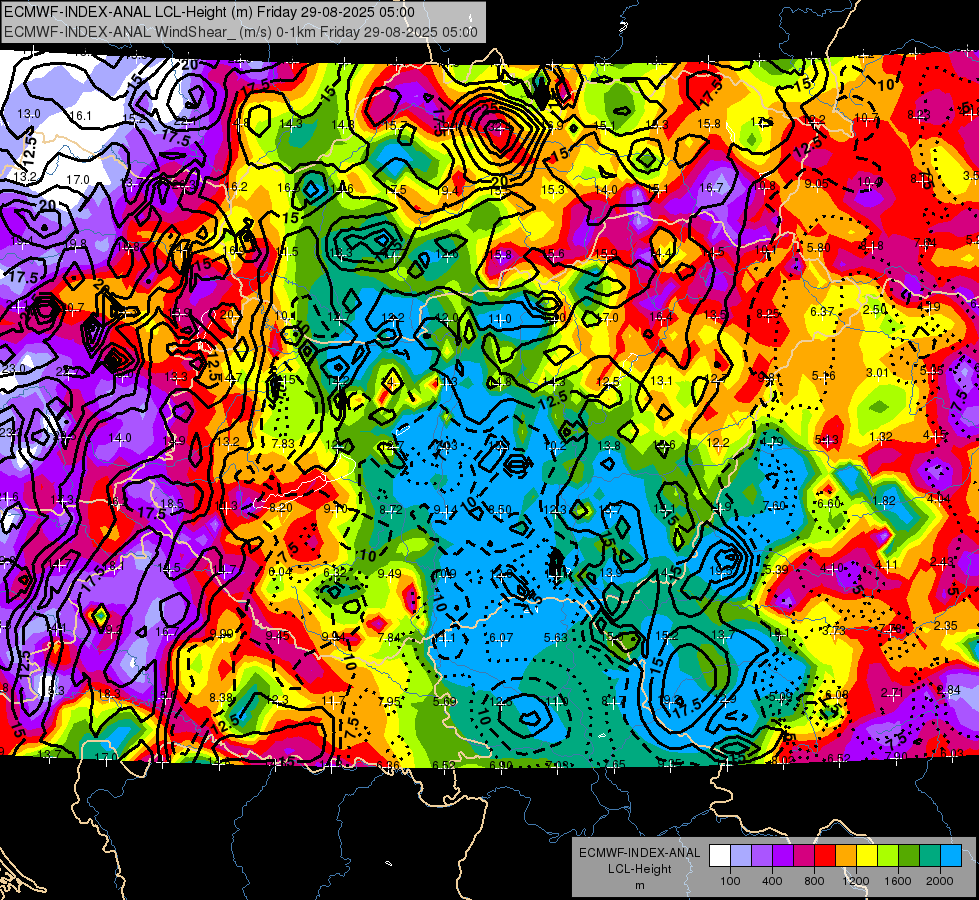
Task: Click the 18.5 value on the map
Action: tap(172, 503)
